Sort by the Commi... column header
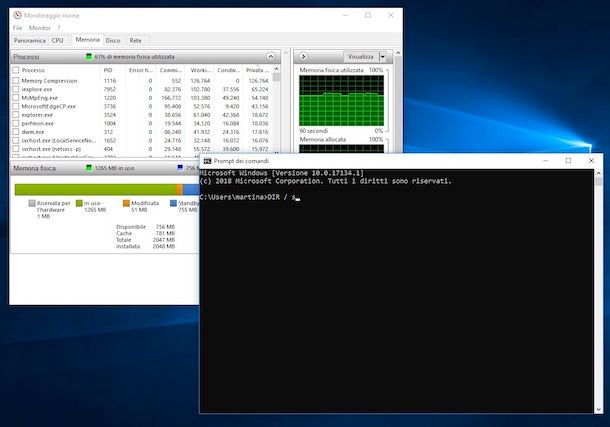The height and width of the screenshot is (427, 610). (170, 70)
